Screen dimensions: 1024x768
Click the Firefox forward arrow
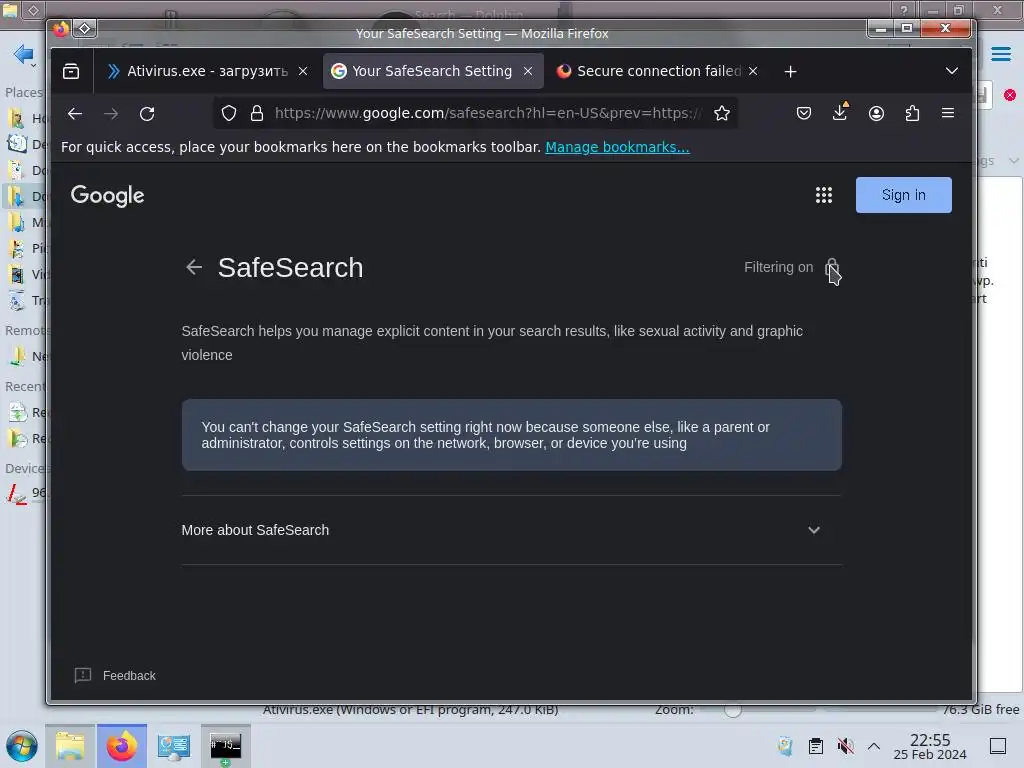[x=111, y=114]
